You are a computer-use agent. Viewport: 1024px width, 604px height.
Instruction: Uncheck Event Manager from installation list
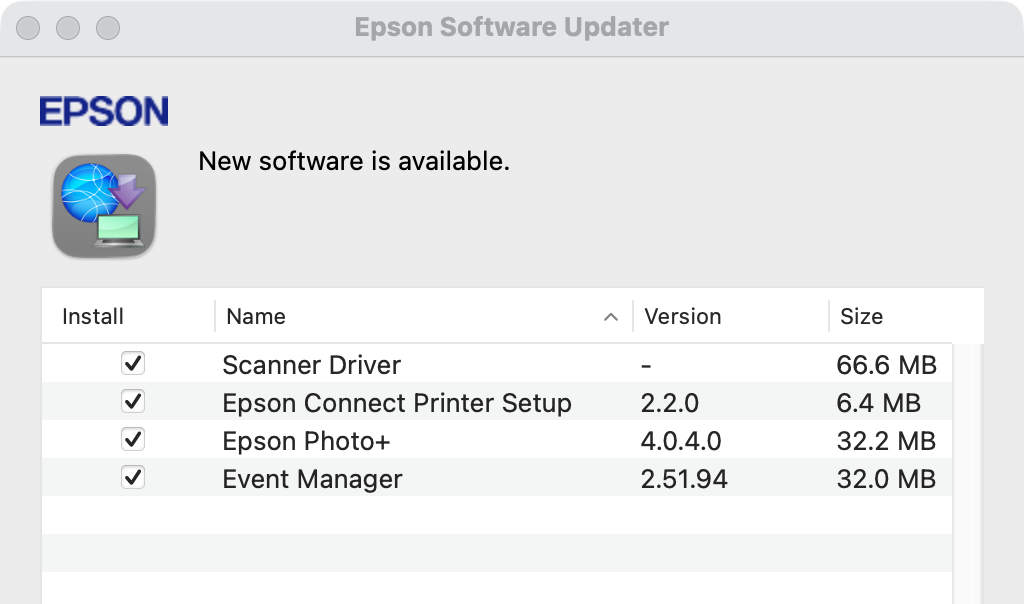click(134, 479)
